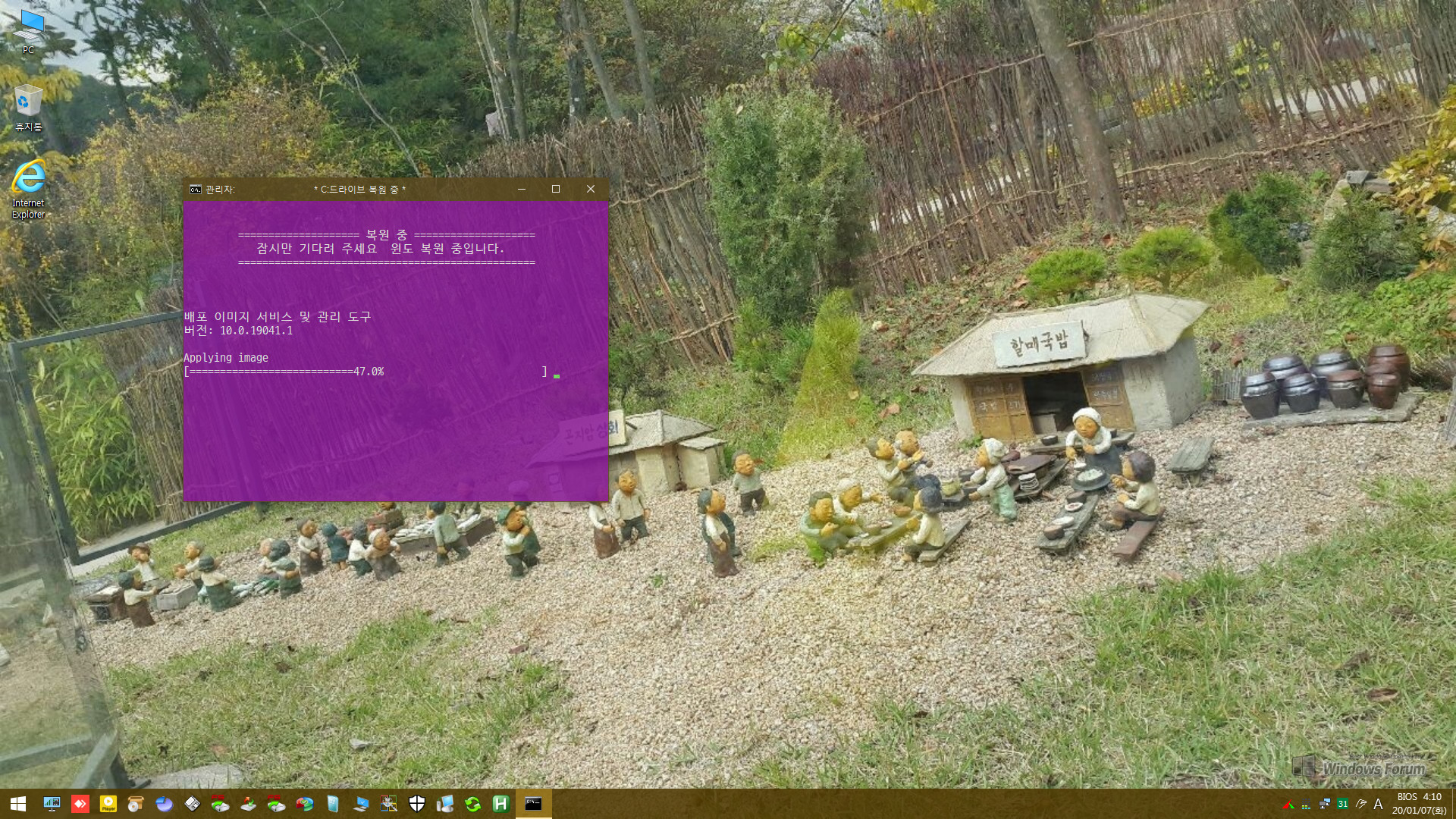Open the green refresh arrows icon
This screenshot has height=819, width=1456.
[472, 804]
